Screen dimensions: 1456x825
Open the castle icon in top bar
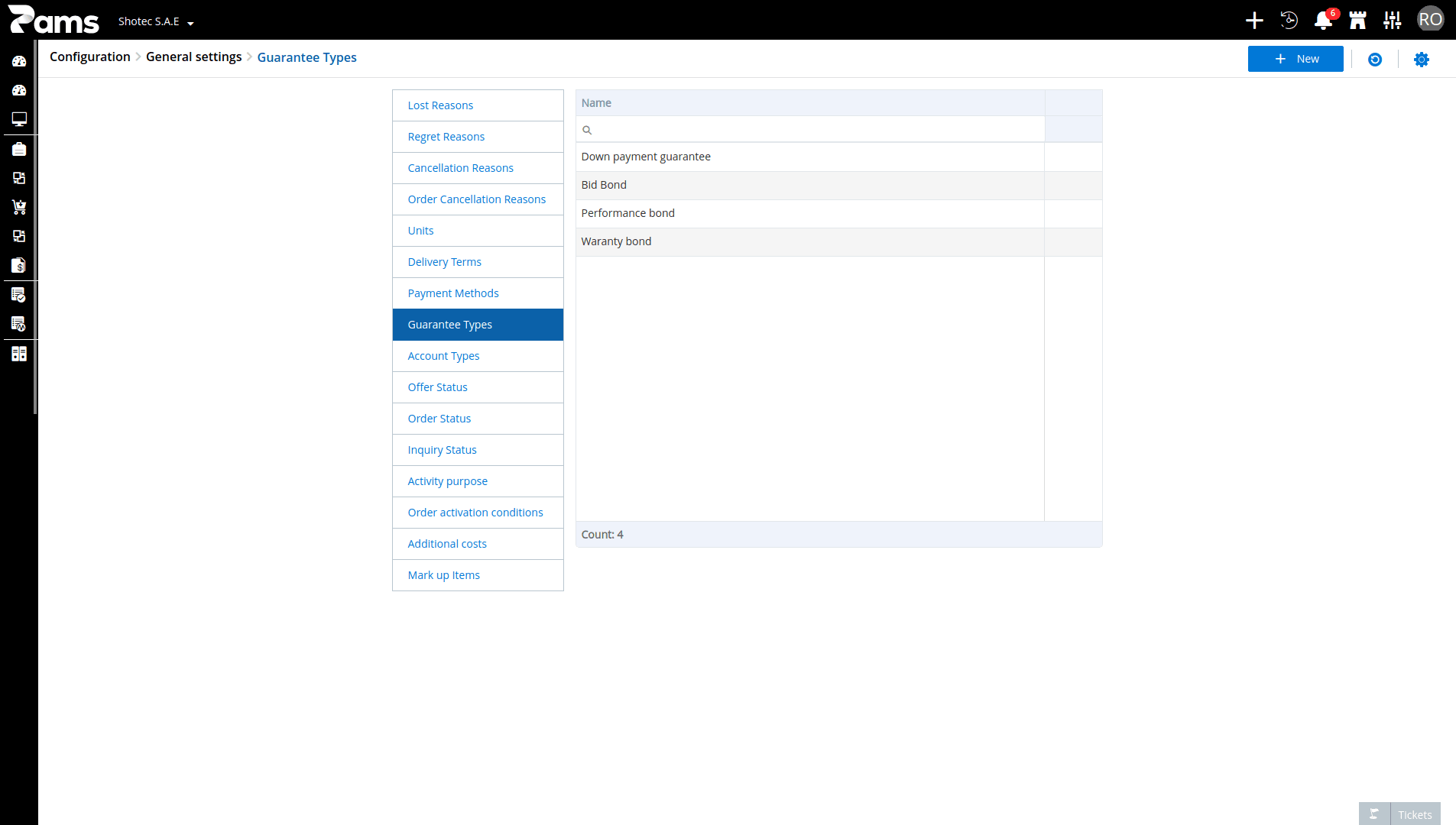tap(1357, 21)
